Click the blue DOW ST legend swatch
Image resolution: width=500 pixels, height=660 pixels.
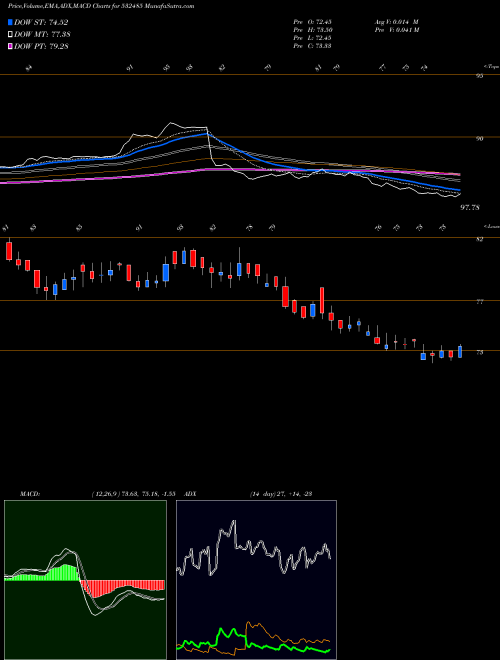click(10, 22)
